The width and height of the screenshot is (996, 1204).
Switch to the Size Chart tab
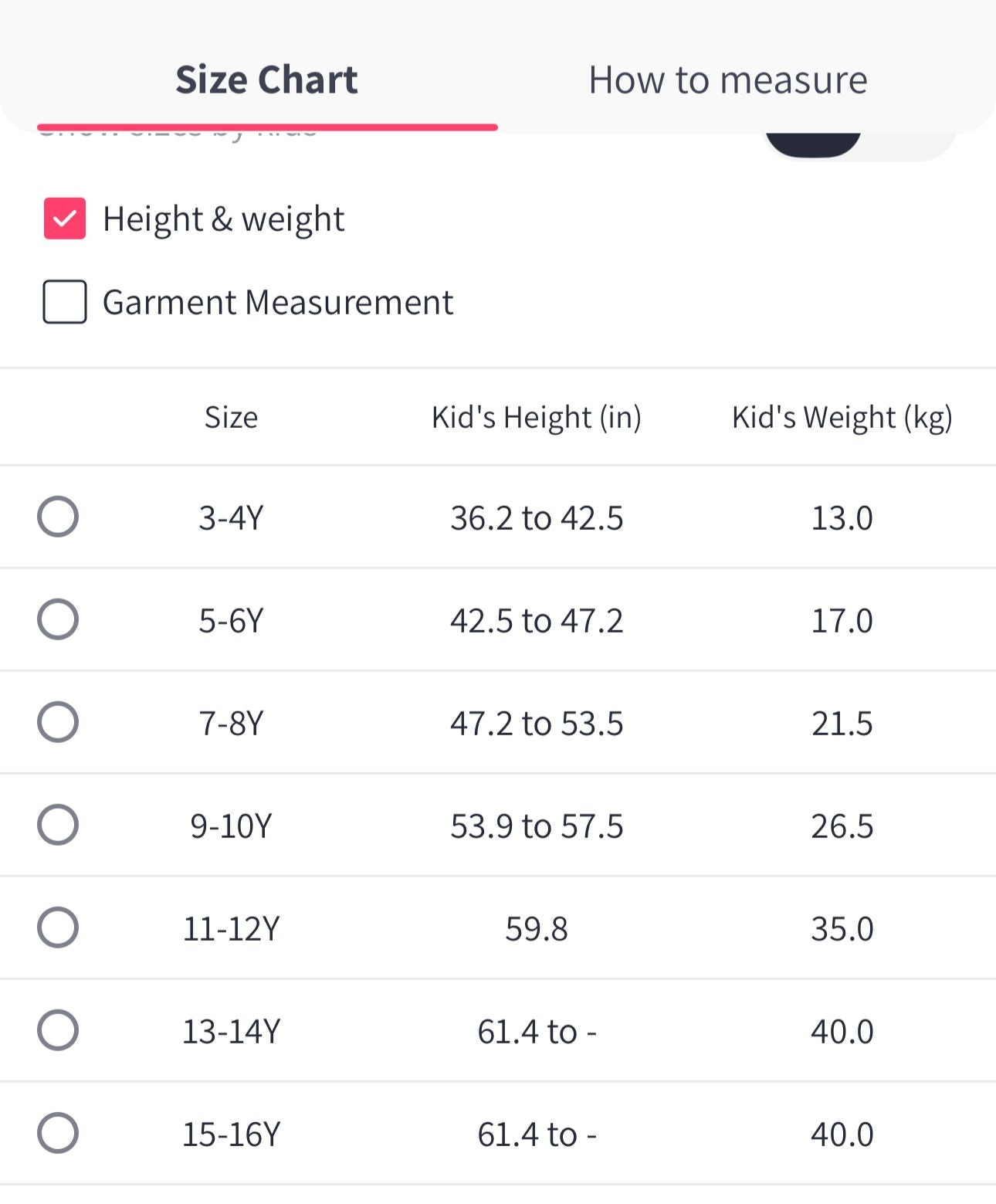click(x=266, y=80)
